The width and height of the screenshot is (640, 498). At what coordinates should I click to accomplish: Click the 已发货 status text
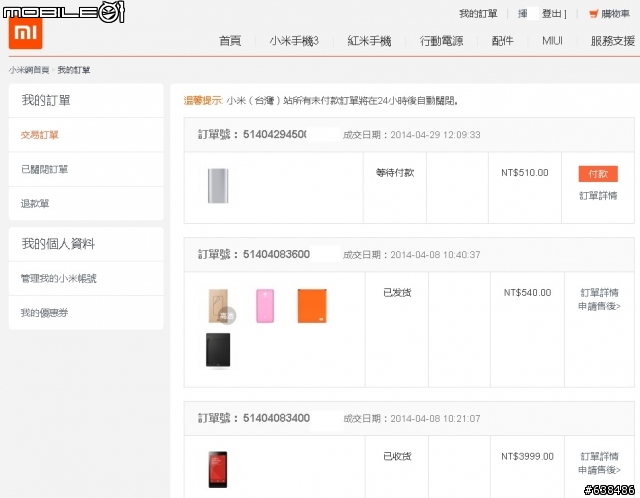[x=397, y=292]
